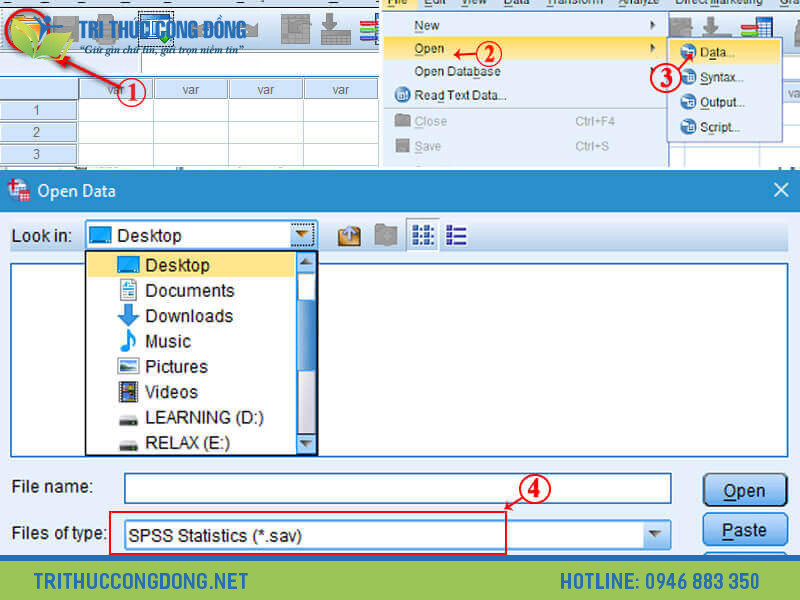Select Documents in Look in list
Viewport: 800px width, 600px height.
[x=191, y=291]
